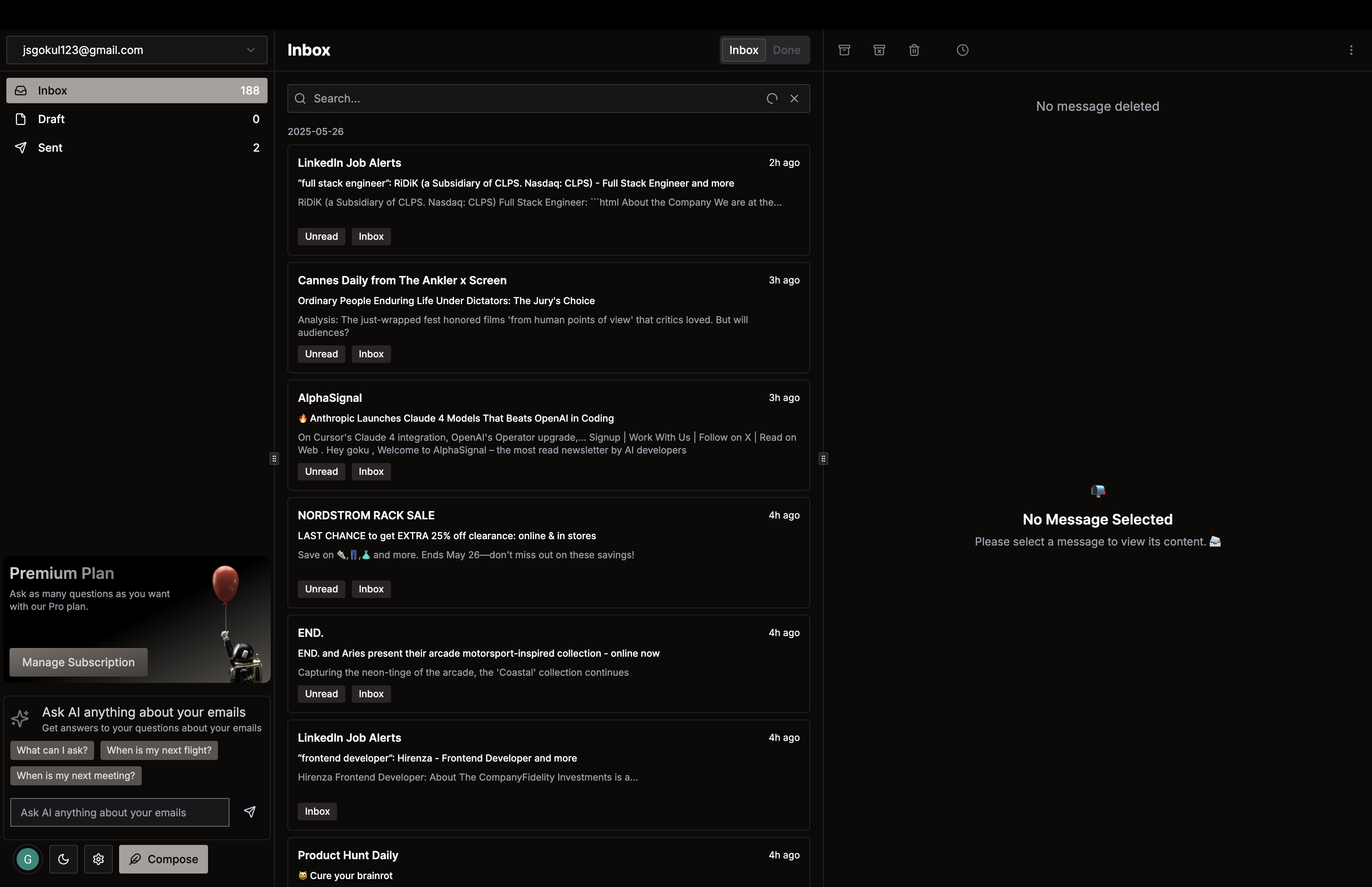Expand the jsgokul123@gmail.com account dropdown
1372x887 pixels.
click(x=137, y=50)
